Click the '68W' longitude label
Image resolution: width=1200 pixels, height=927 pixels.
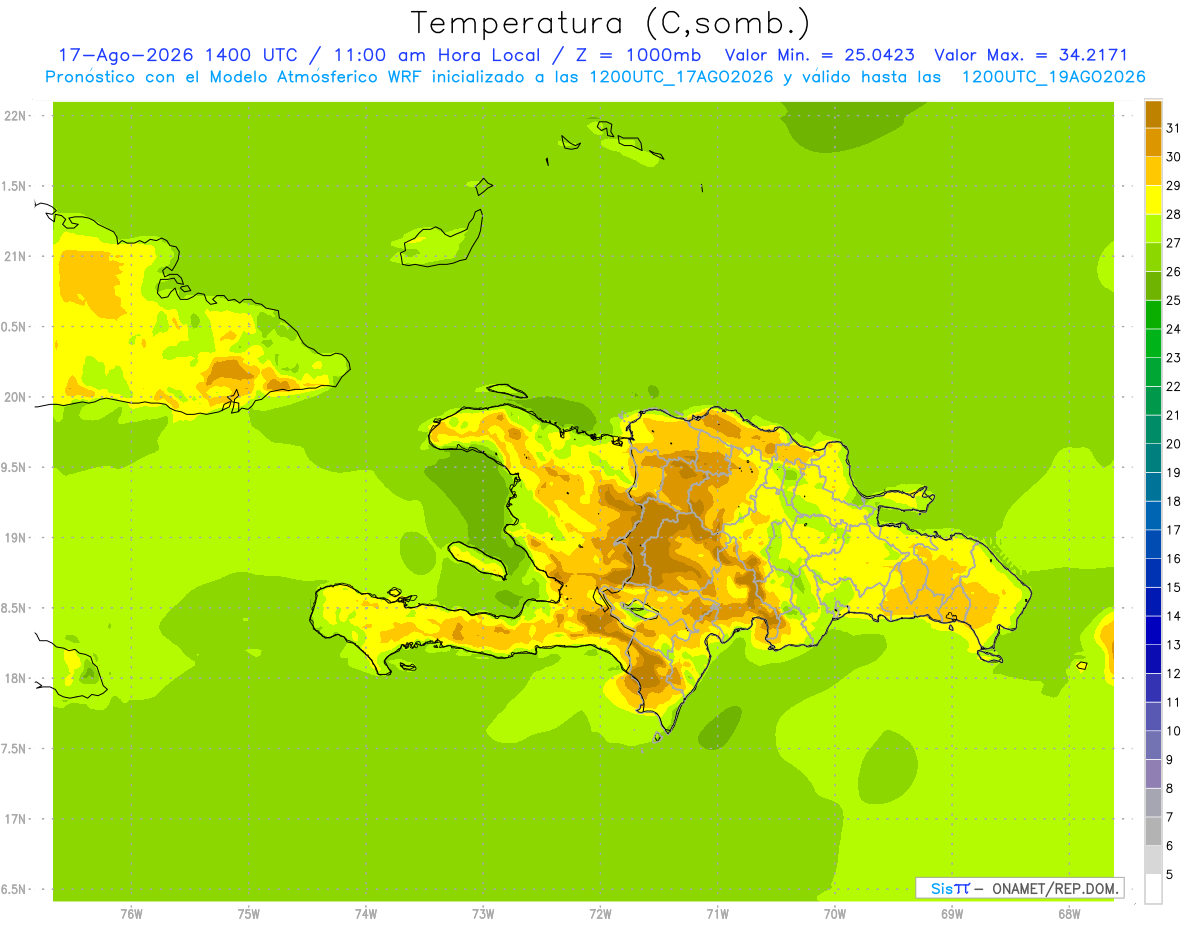[1069, 913]
